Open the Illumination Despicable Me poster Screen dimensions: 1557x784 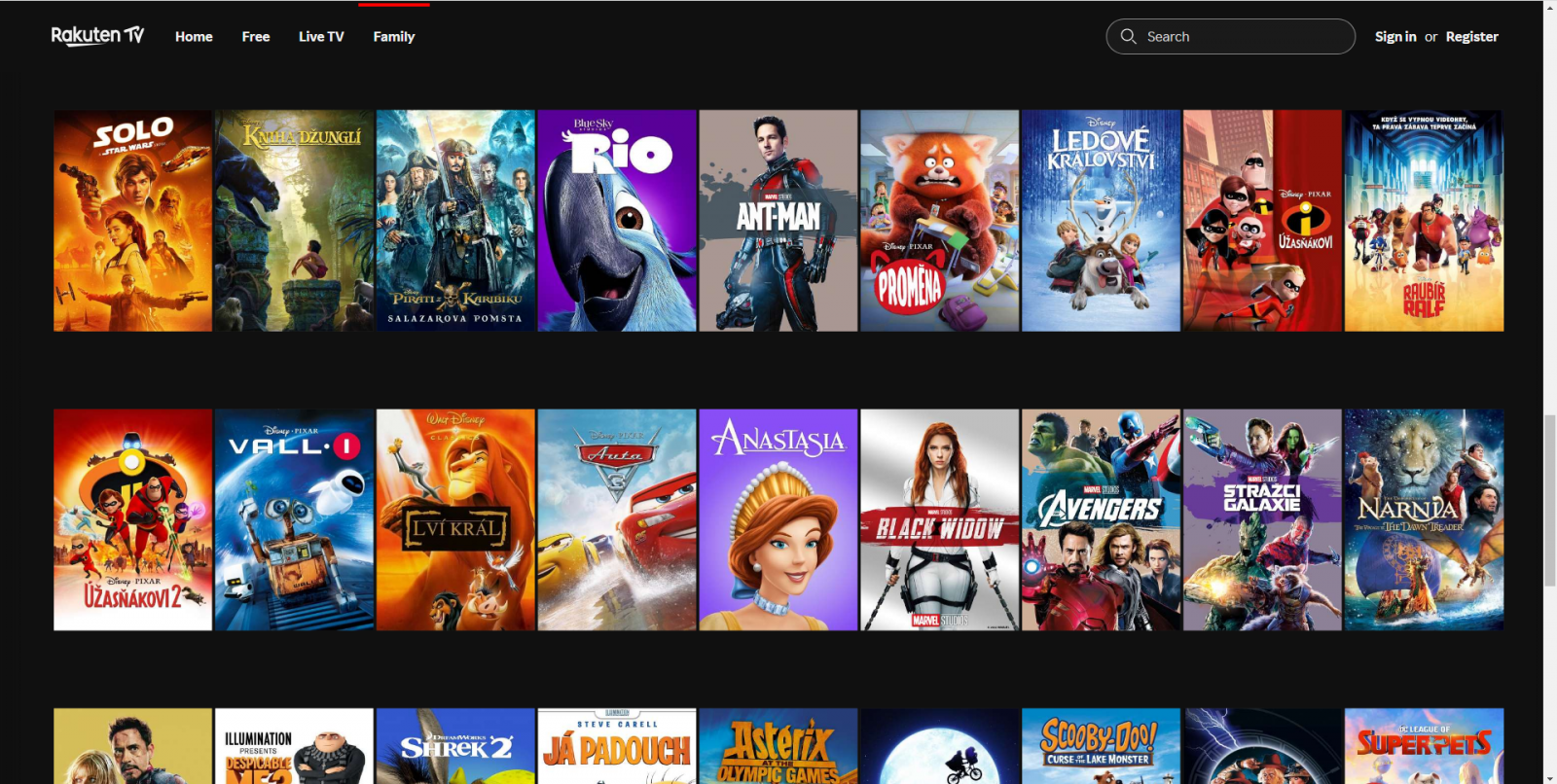[x=294, y=746]
